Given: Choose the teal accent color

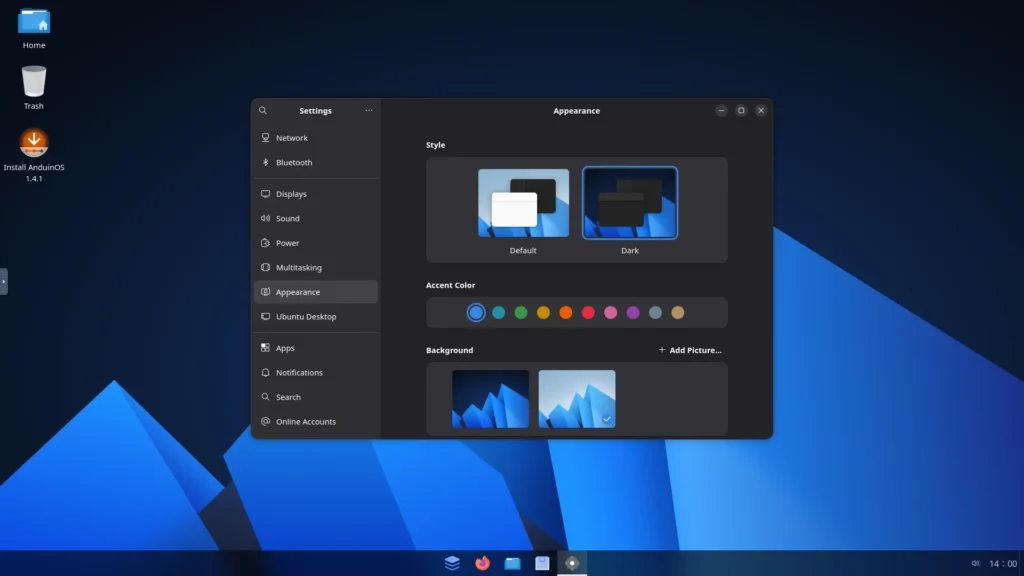Looking at the screenshot, I should point(498,313).
